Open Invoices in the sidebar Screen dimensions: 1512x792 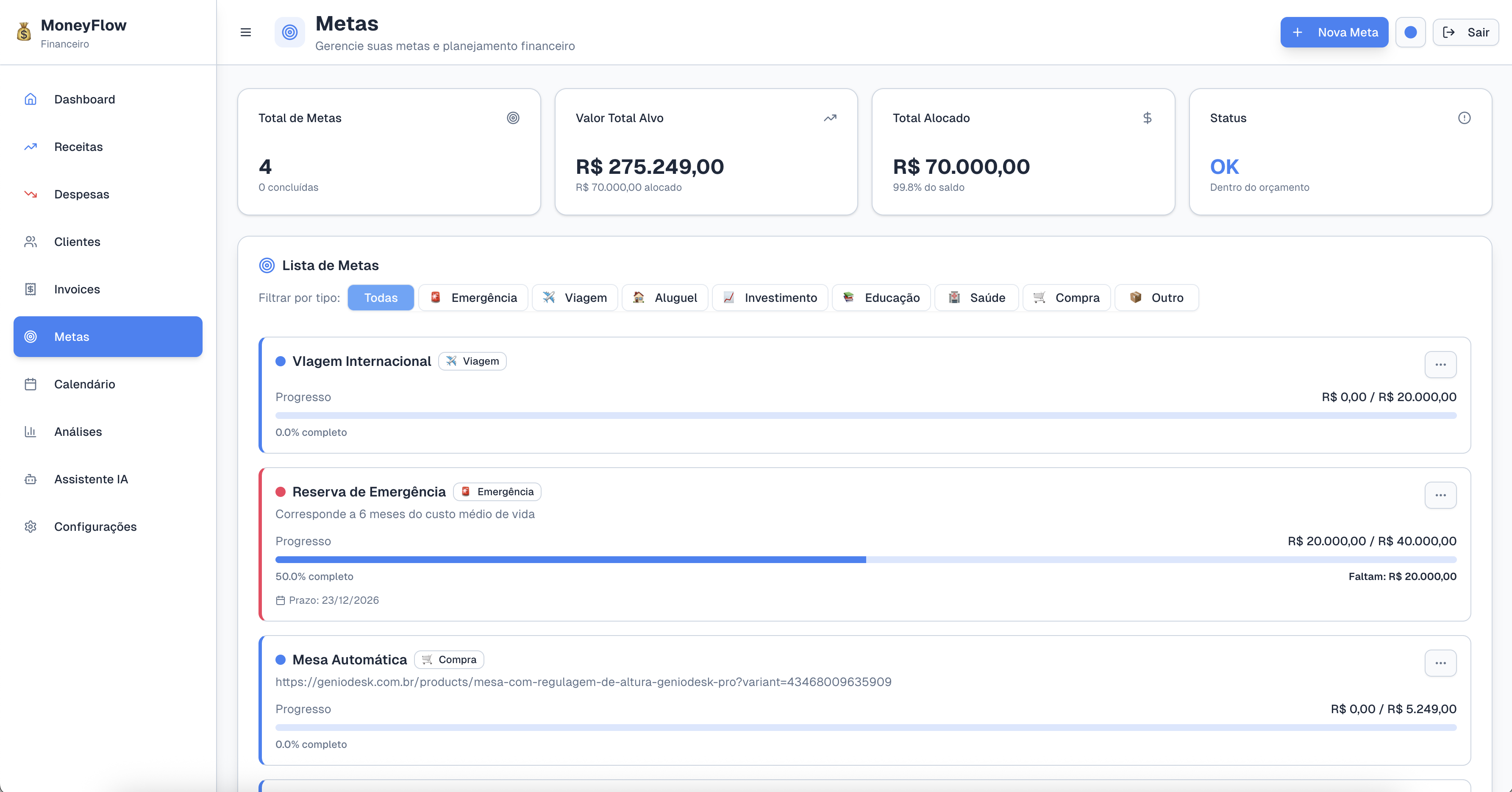[x=108, y=290]
